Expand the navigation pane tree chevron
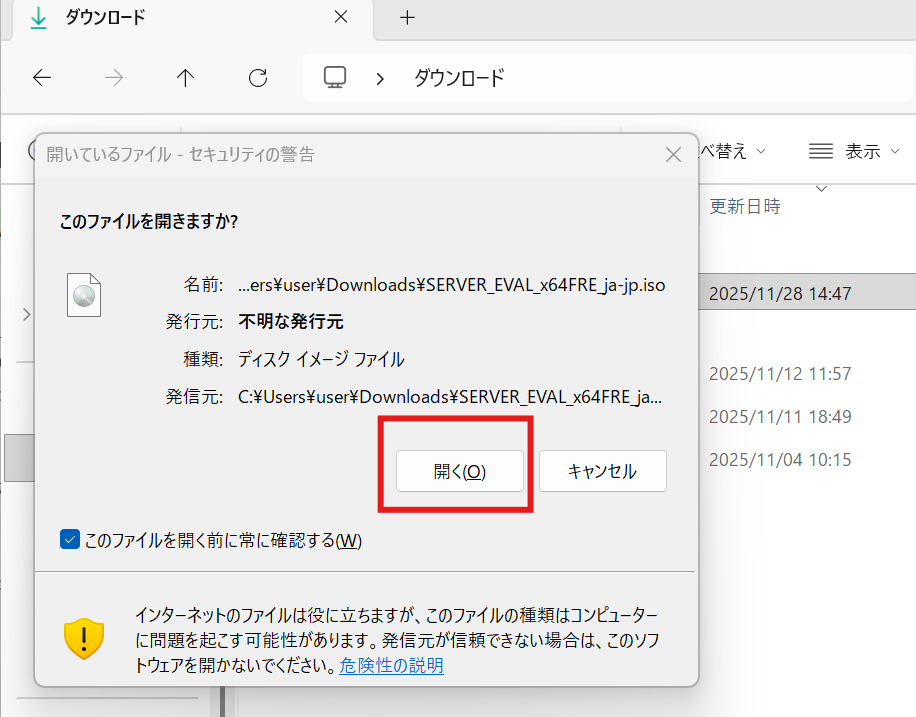The image size is (916, 717). pos(26,315)
